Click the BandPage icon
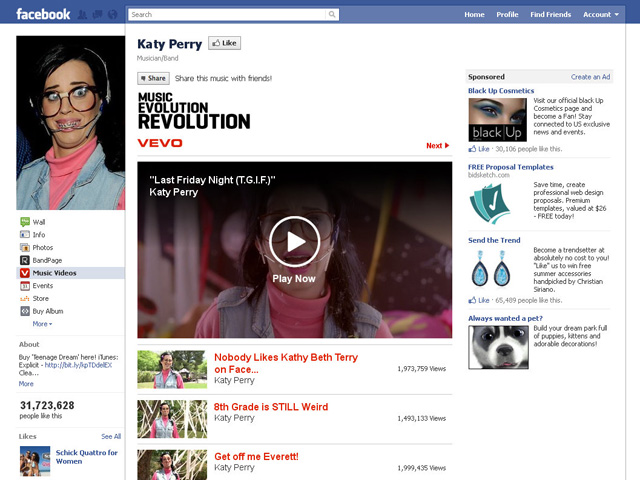Viewport: 640px width, 480px height. [x=25, y=260]
